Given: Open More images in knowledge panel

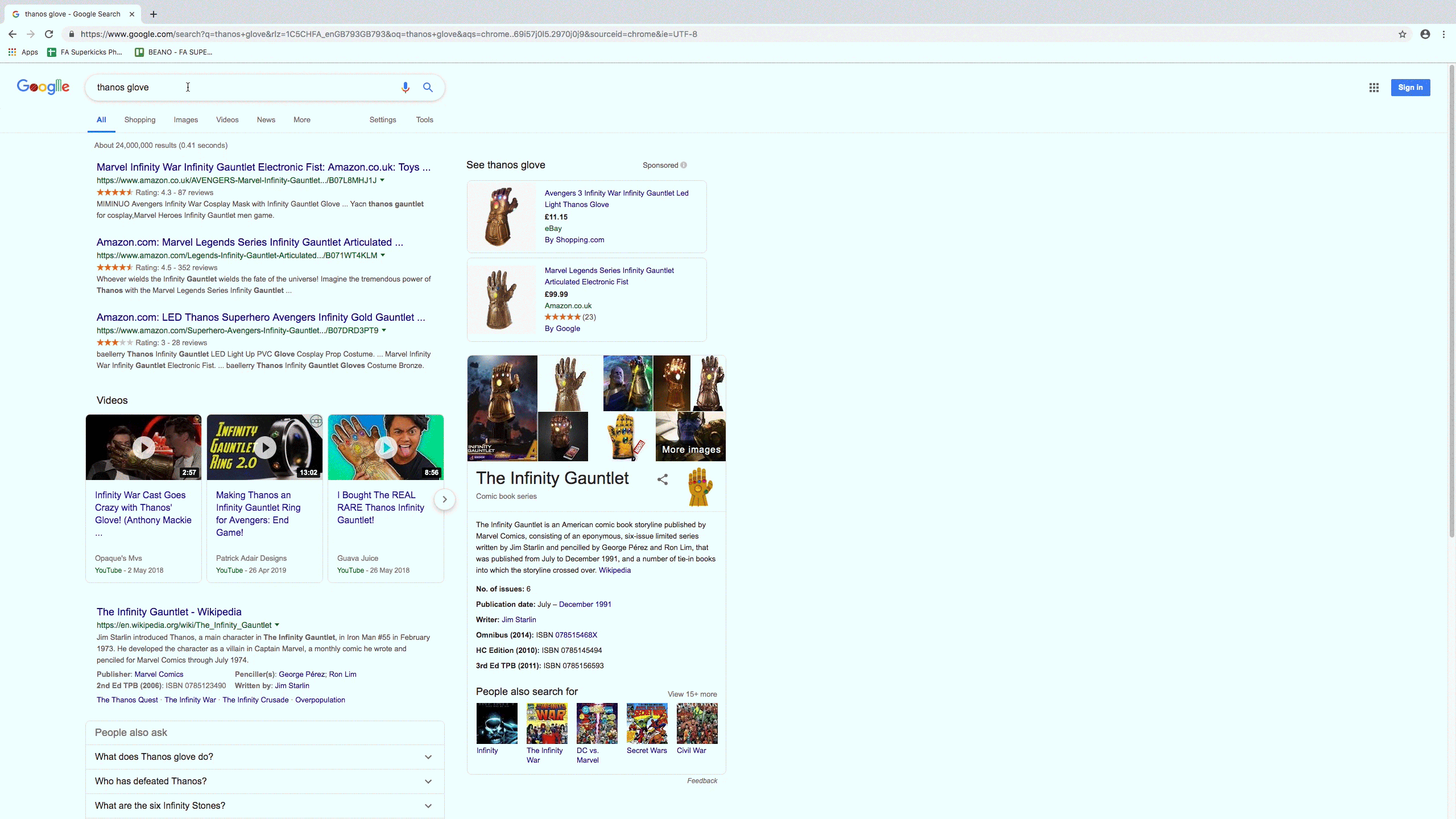Looking at the screenshot, I should tap(690, 437).
